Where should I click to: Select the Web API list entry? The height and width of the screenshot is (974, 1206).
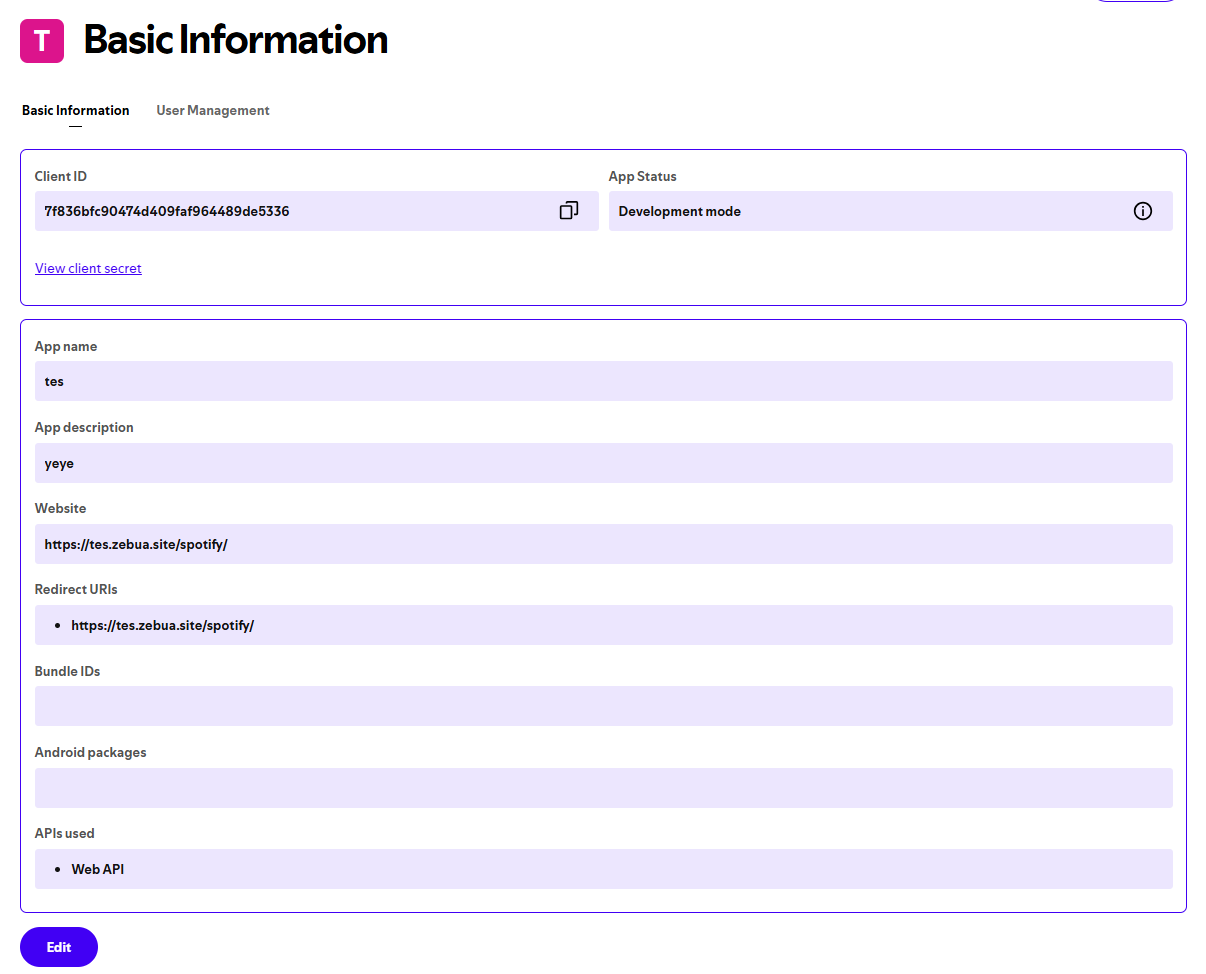coord(98,869)
